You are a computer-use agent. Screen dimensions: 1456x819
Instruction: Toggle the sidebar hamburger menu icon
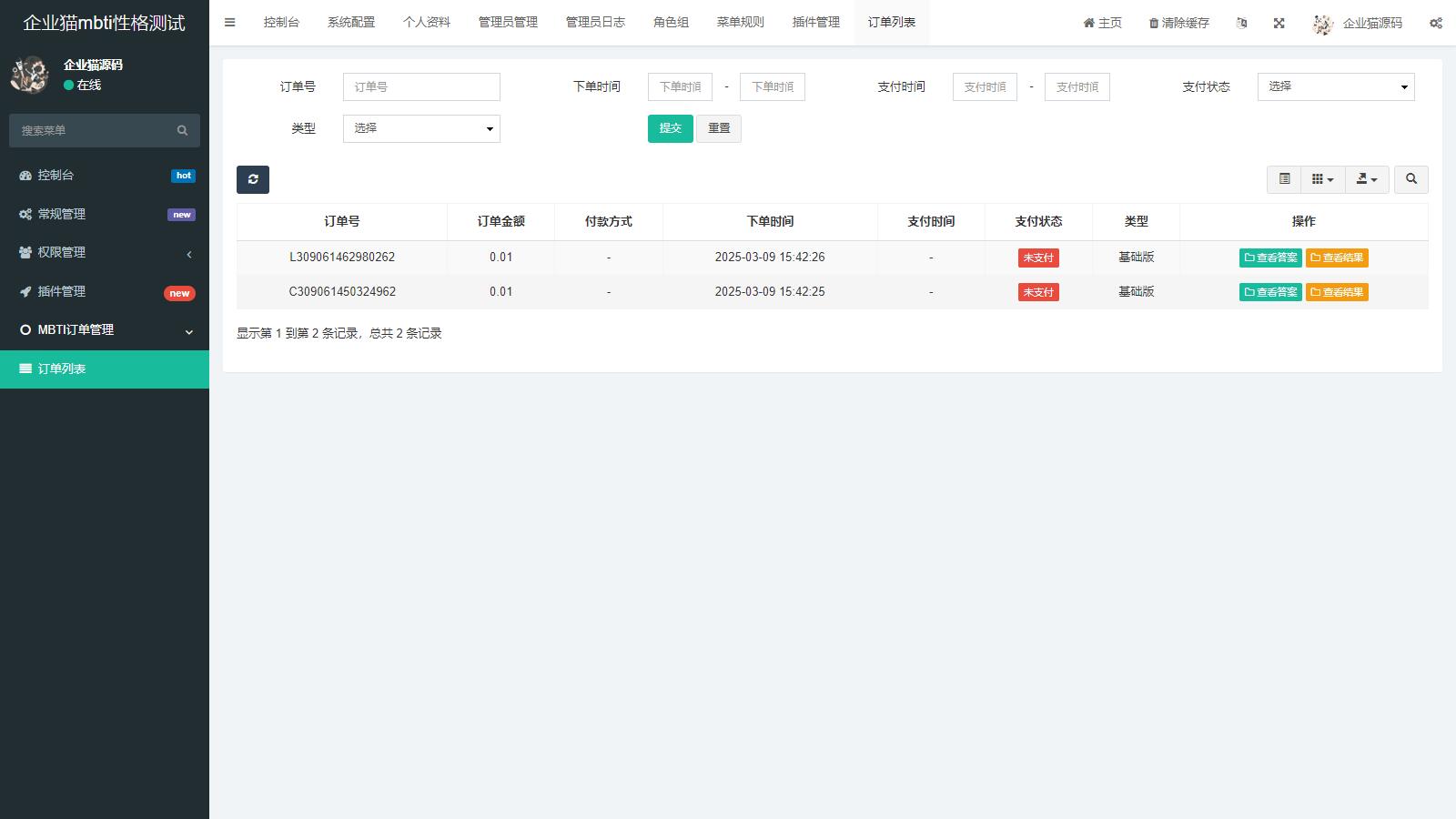(230, 23)
